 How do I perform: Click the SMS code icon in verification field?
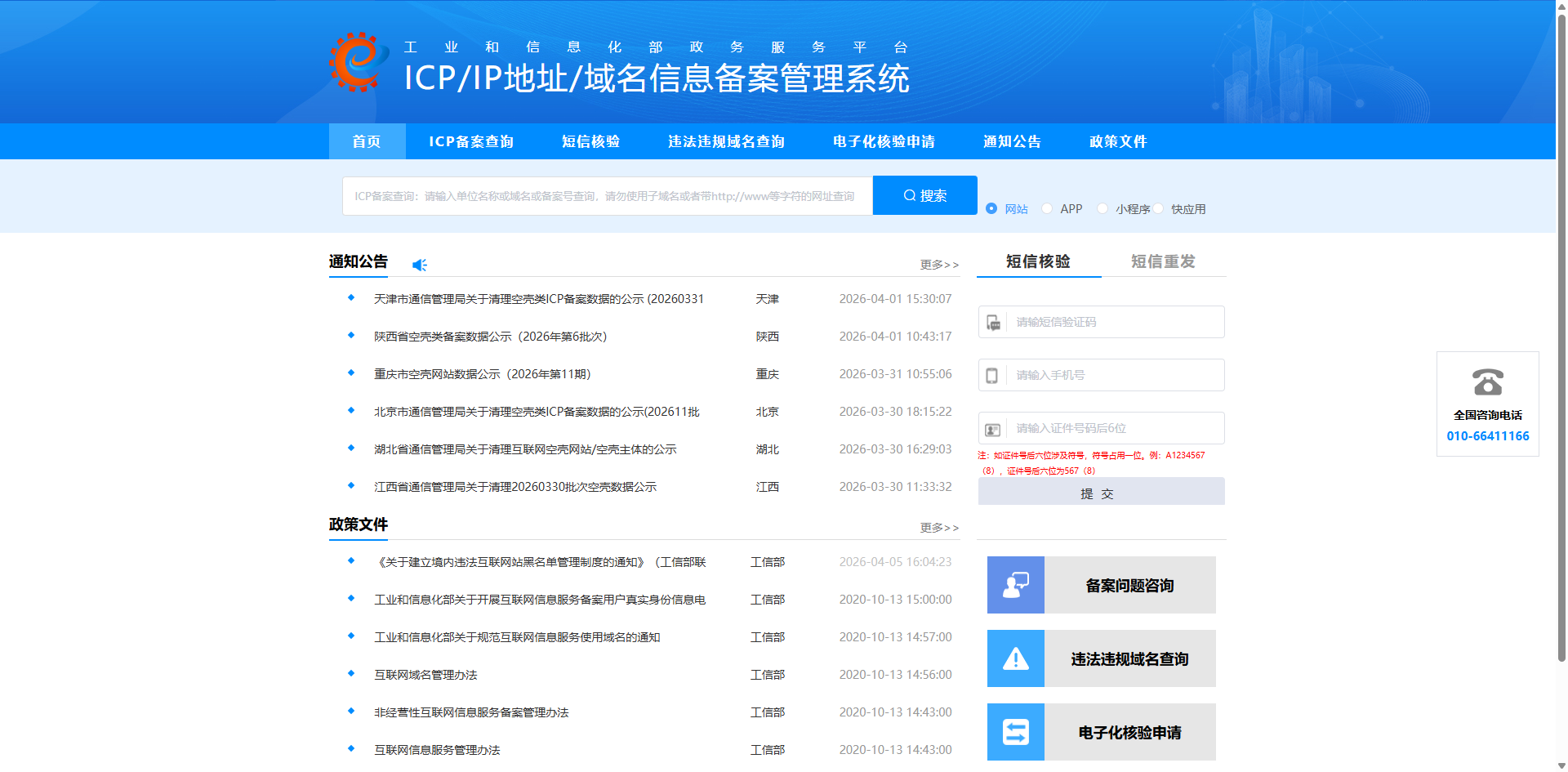tap(993, 322)
